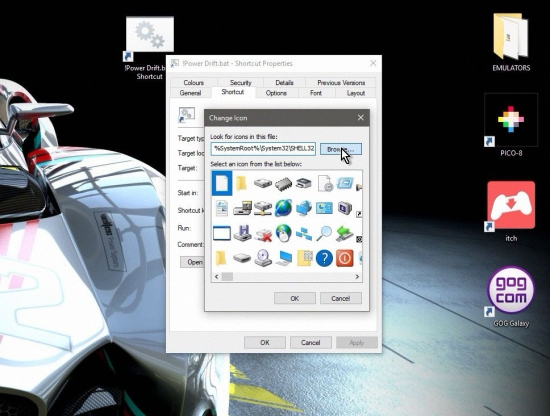Open the Security tab
This screenshot has height=416, width=550.
tap(241, 83)
